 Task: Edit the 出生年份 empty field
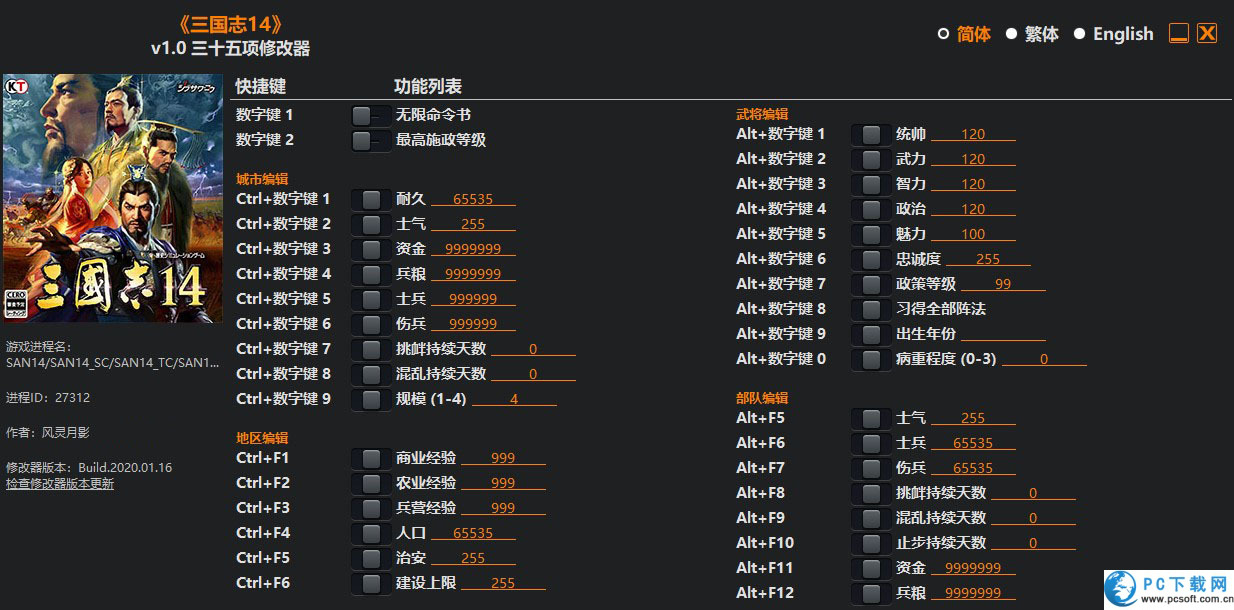(1003, 334)
